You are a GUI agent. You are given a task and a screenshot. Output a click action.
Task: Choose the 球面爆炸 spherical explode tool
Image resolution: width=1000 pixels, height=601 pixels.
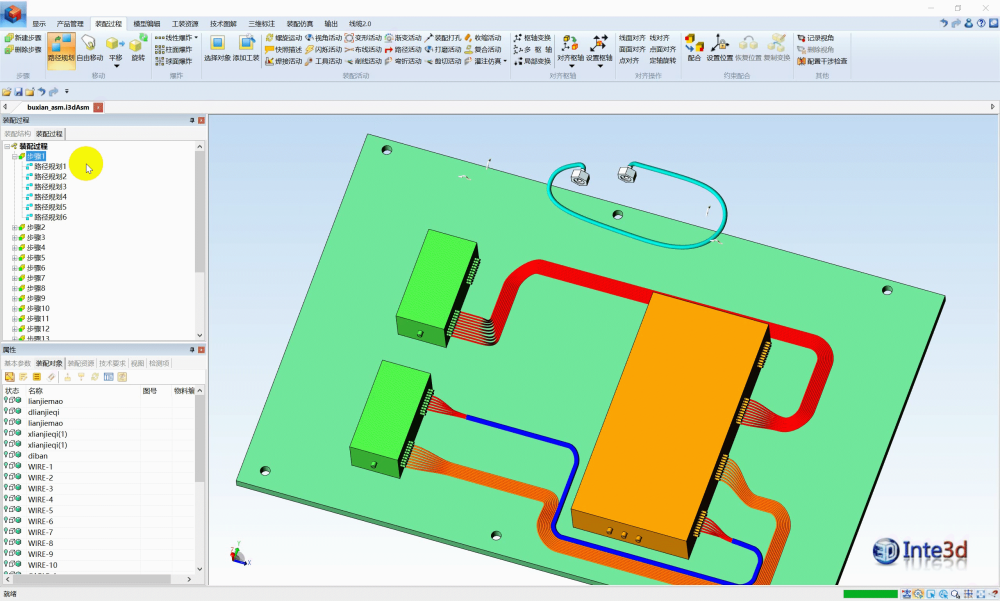coord(173,61)
